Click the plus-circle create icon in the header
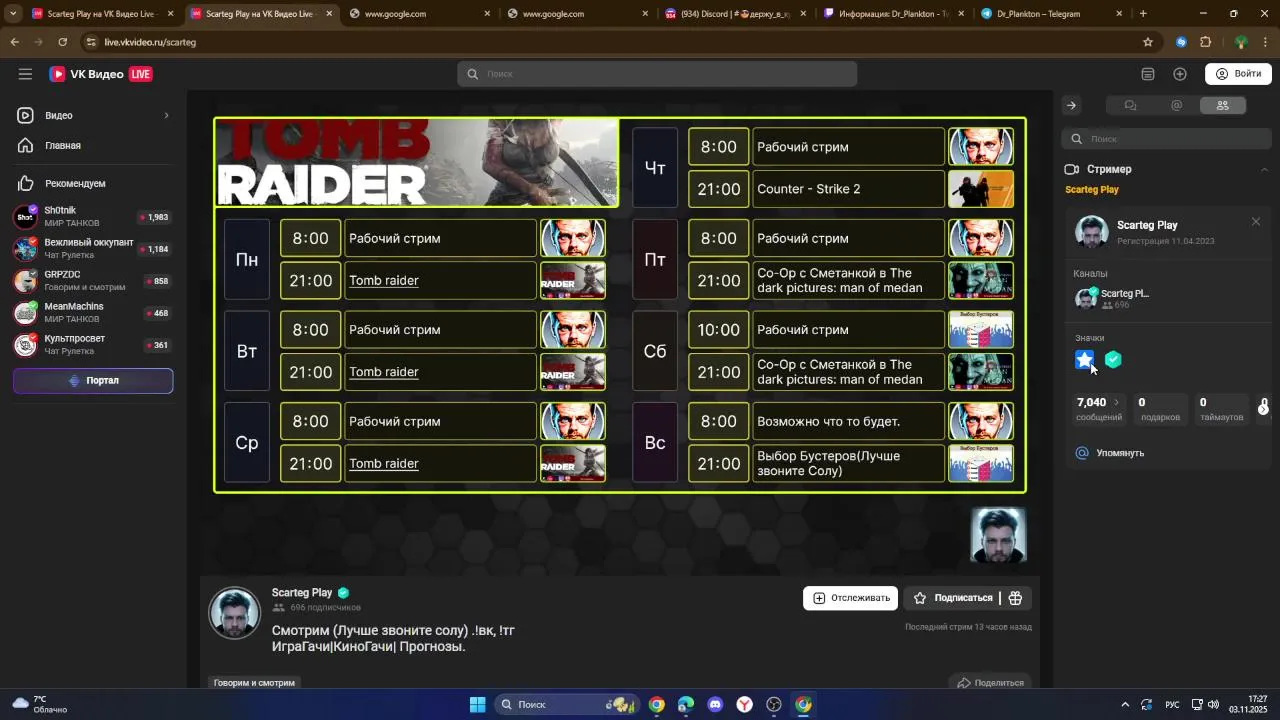The height and width of the screenshot is (720, 1280). pyautogui.click(x=1180, y=74)
